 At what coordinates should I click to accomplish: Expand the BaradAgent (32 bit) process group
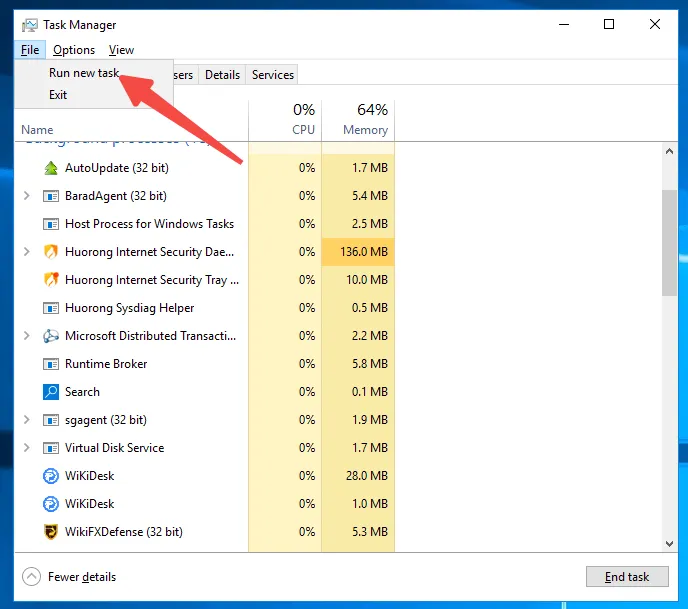tap(27, 196)
